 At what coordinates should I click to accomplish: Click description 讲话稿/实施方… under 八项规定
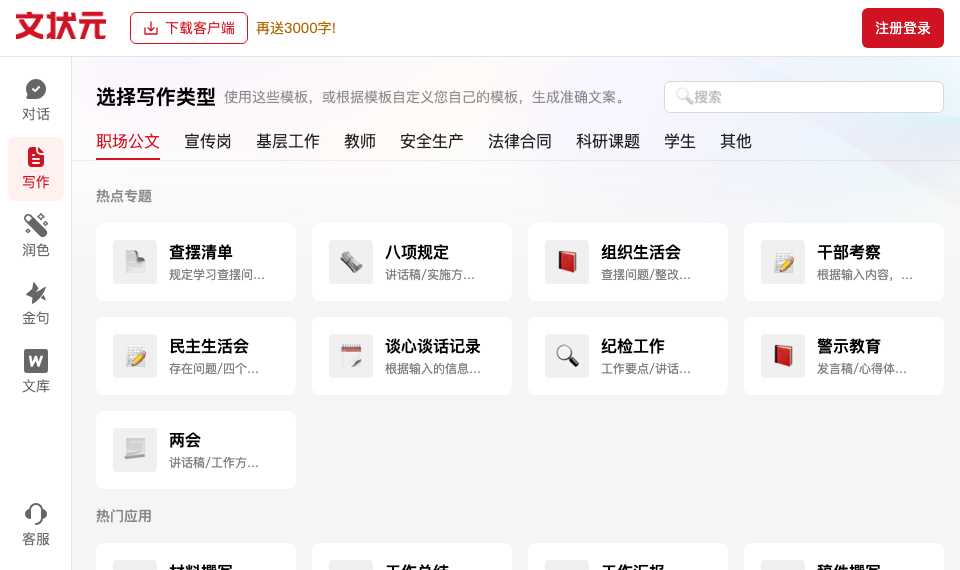coord(430,275)
